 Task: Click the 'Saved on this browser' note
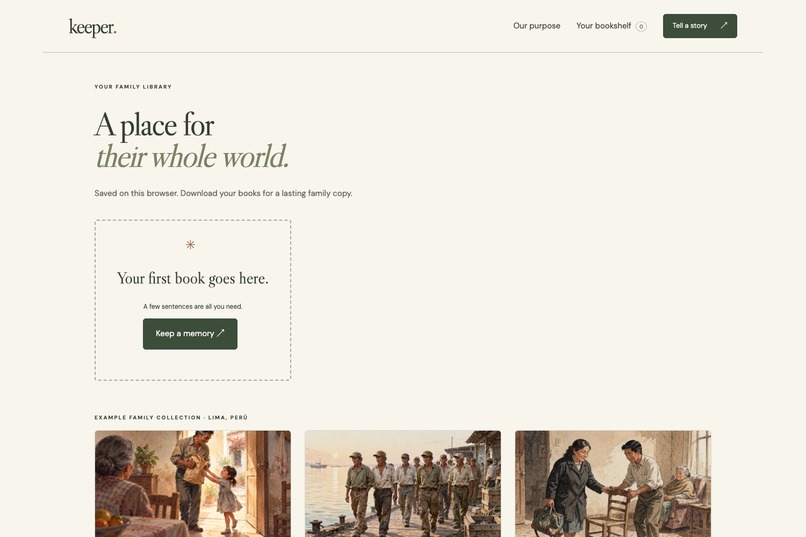[x=223, y=193]
